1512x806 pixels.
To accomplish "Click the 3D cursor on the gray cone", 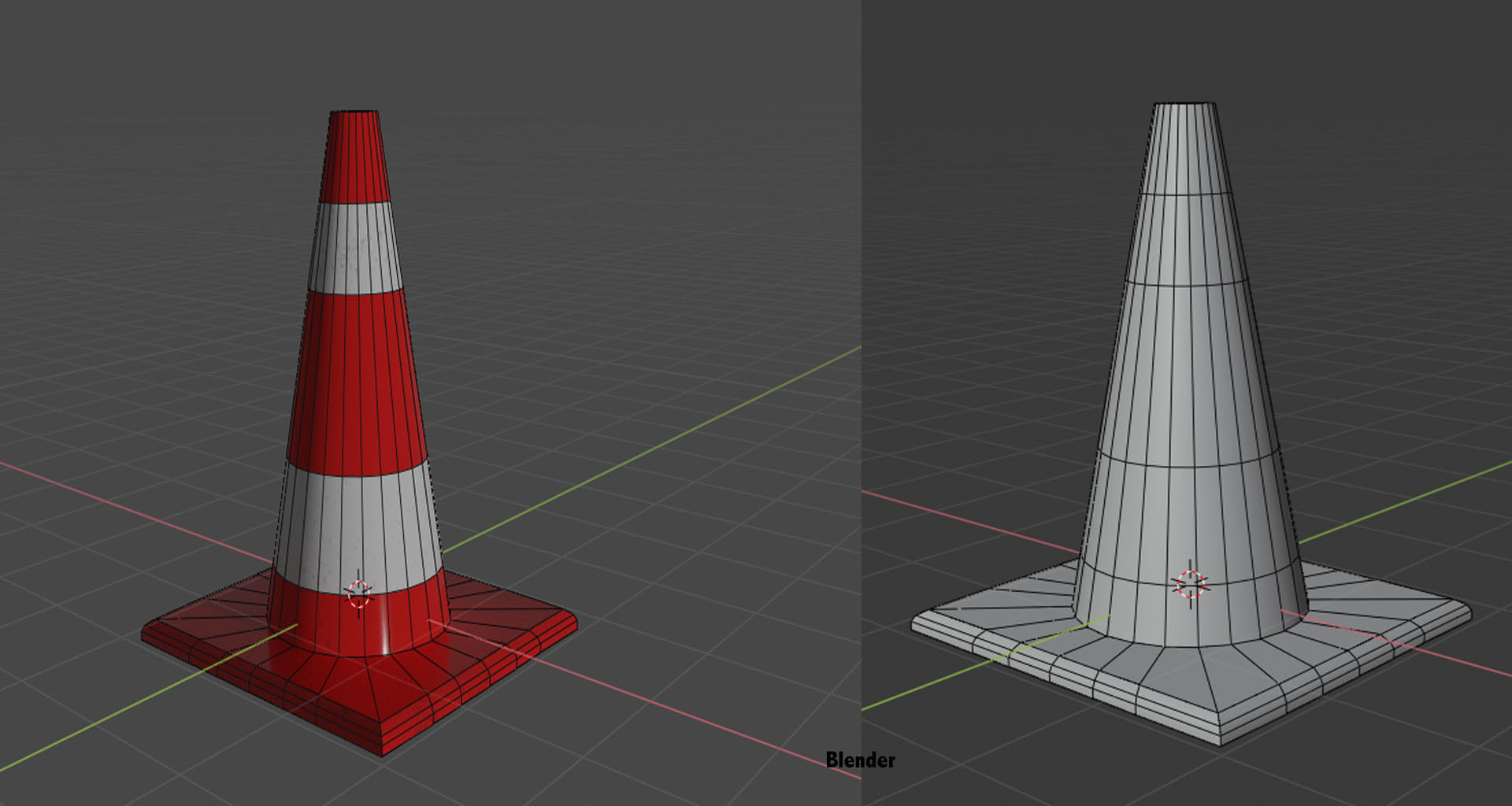I will (1191, 584).
